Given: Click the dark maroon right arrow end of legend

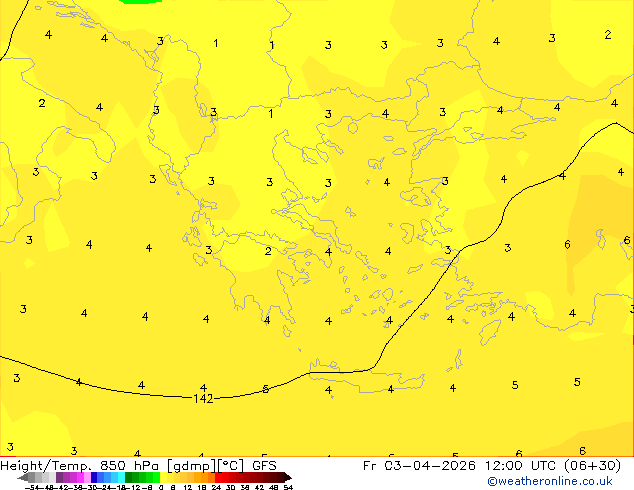Looking at the screenshot, I should click(288, 477).
